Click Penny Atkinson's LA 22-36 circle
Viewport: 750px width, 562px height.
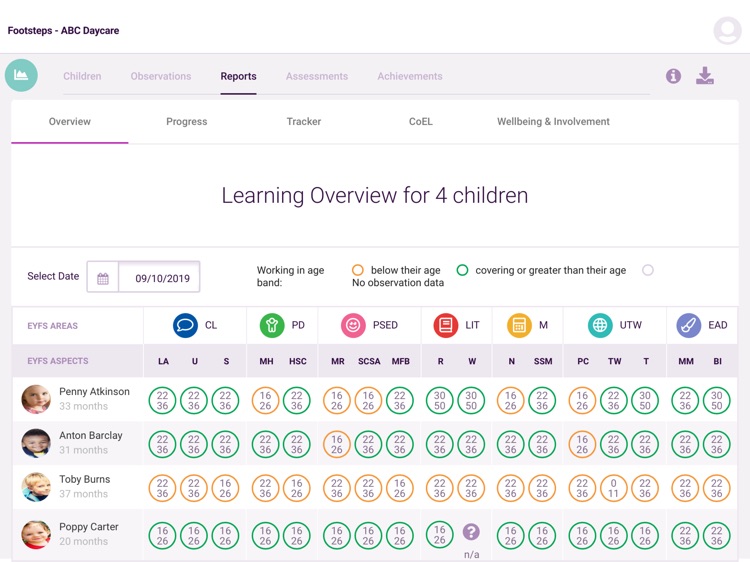(x=163, y=400)
